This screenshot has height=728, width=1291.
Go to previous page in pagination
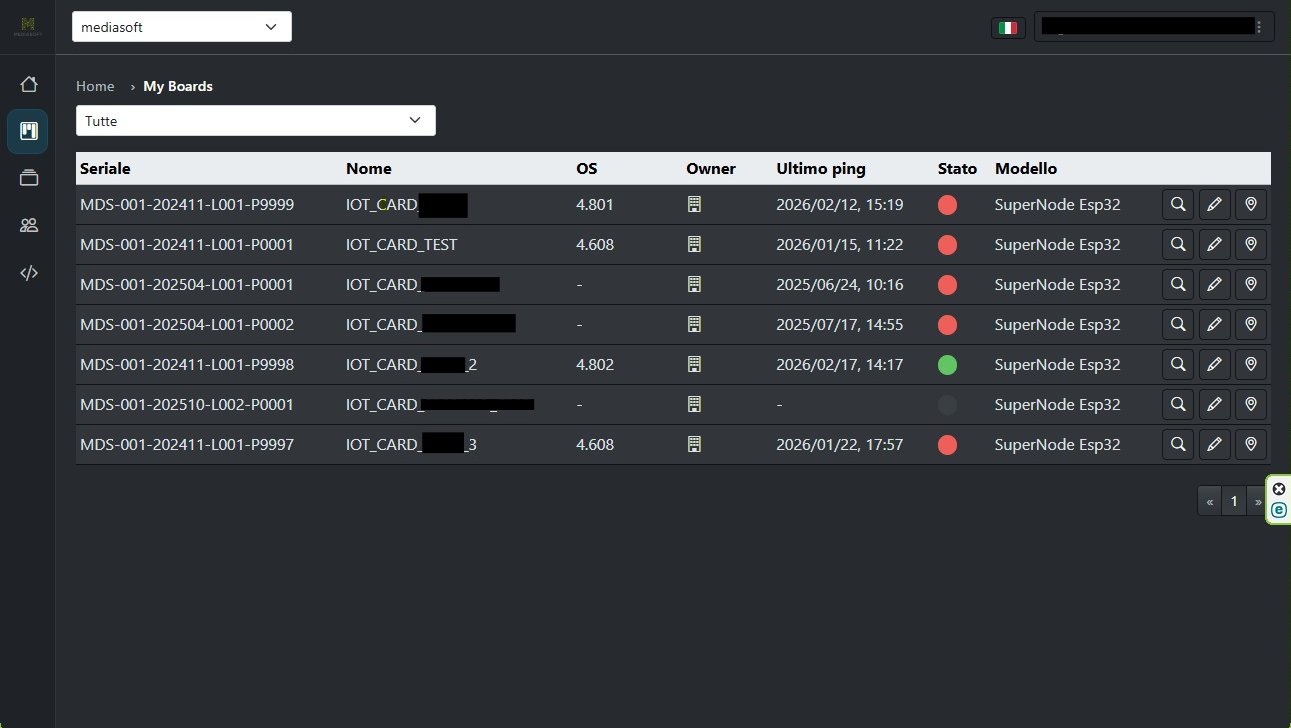tap(1210, 502)
